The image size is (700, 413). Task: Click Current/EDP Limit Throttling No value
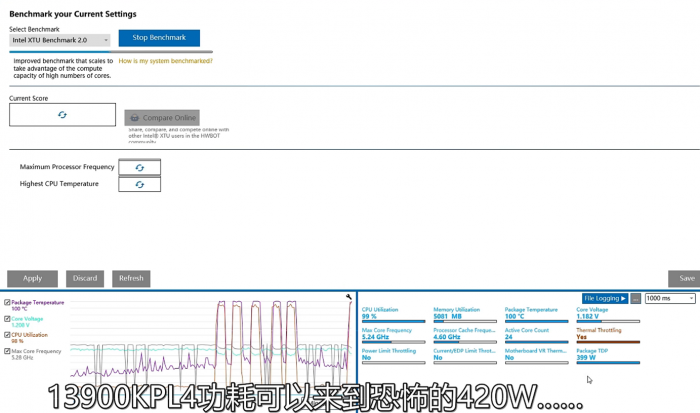pos(438,358)
